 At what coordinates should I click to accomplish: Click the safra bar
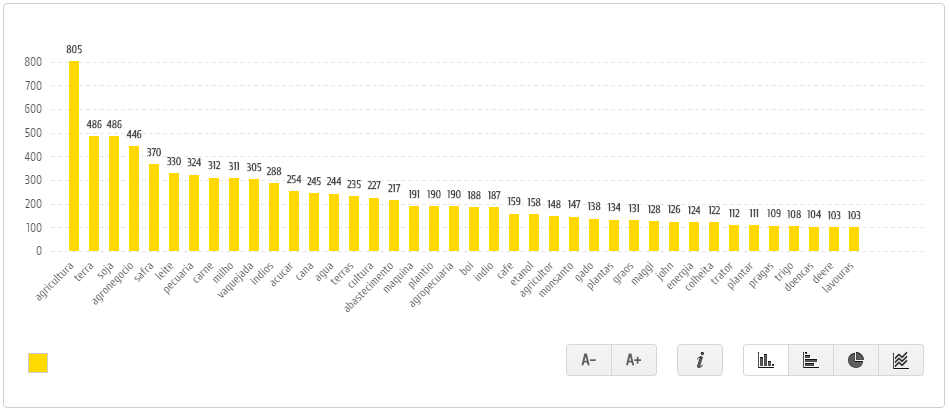click(x=154, y=208)
